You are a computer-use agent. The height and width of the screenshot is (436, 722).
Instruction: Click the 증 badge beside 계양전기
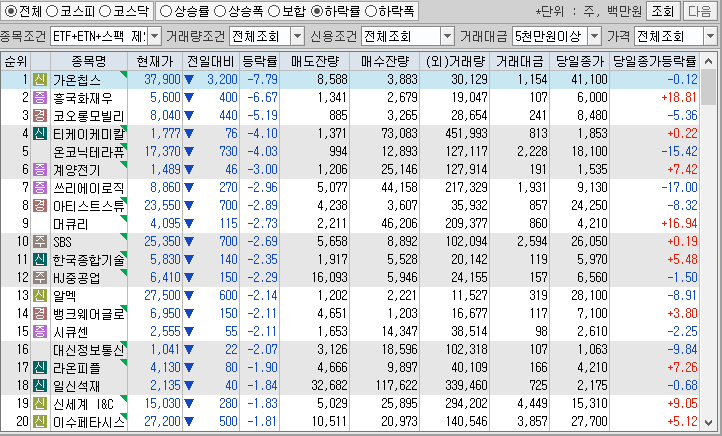pos(40,169)
